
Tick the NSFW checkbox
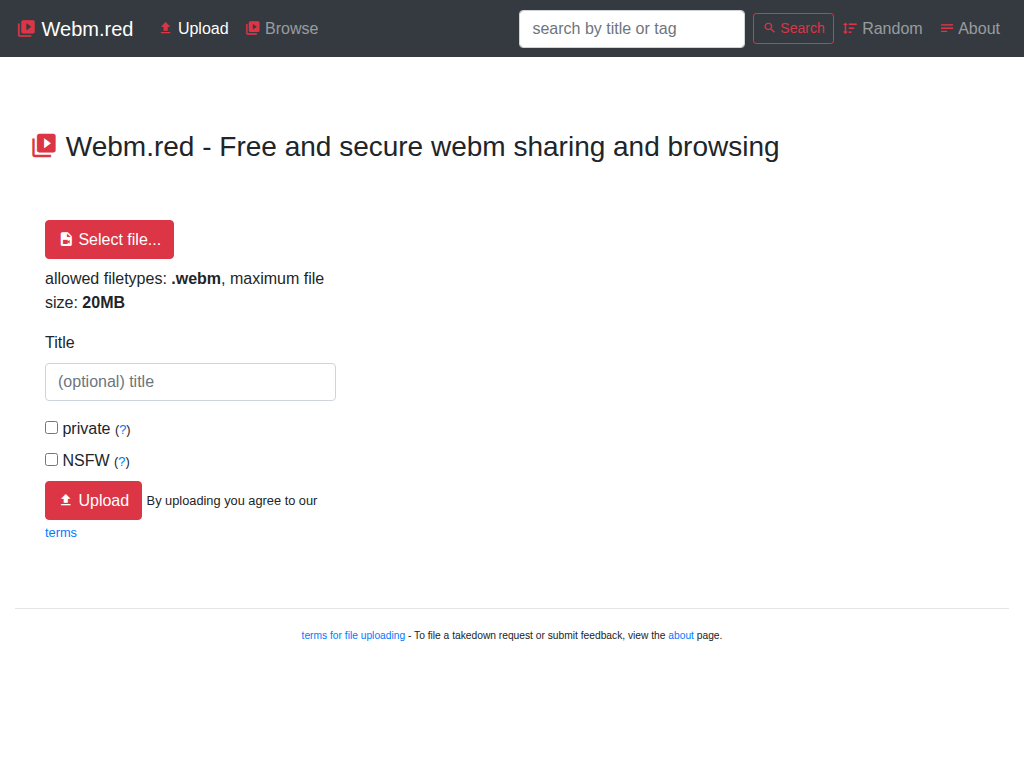pyautogui.click(x=52, y=460)
